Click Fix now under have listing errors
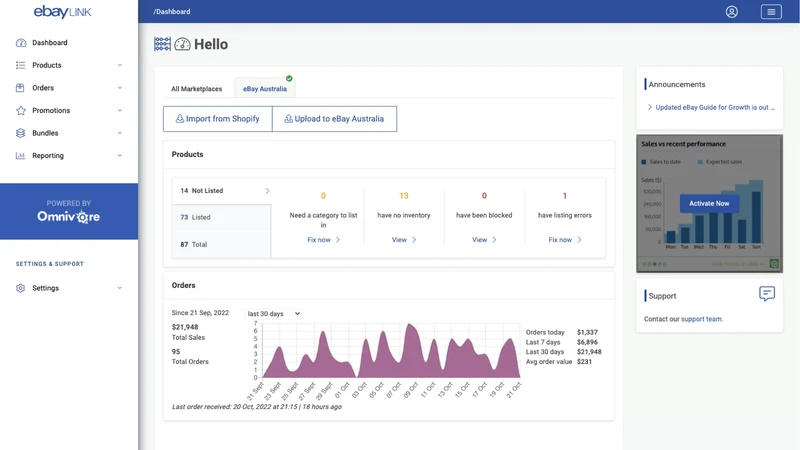800x450 pixels. pyautogui.click(x=565, y=240)
